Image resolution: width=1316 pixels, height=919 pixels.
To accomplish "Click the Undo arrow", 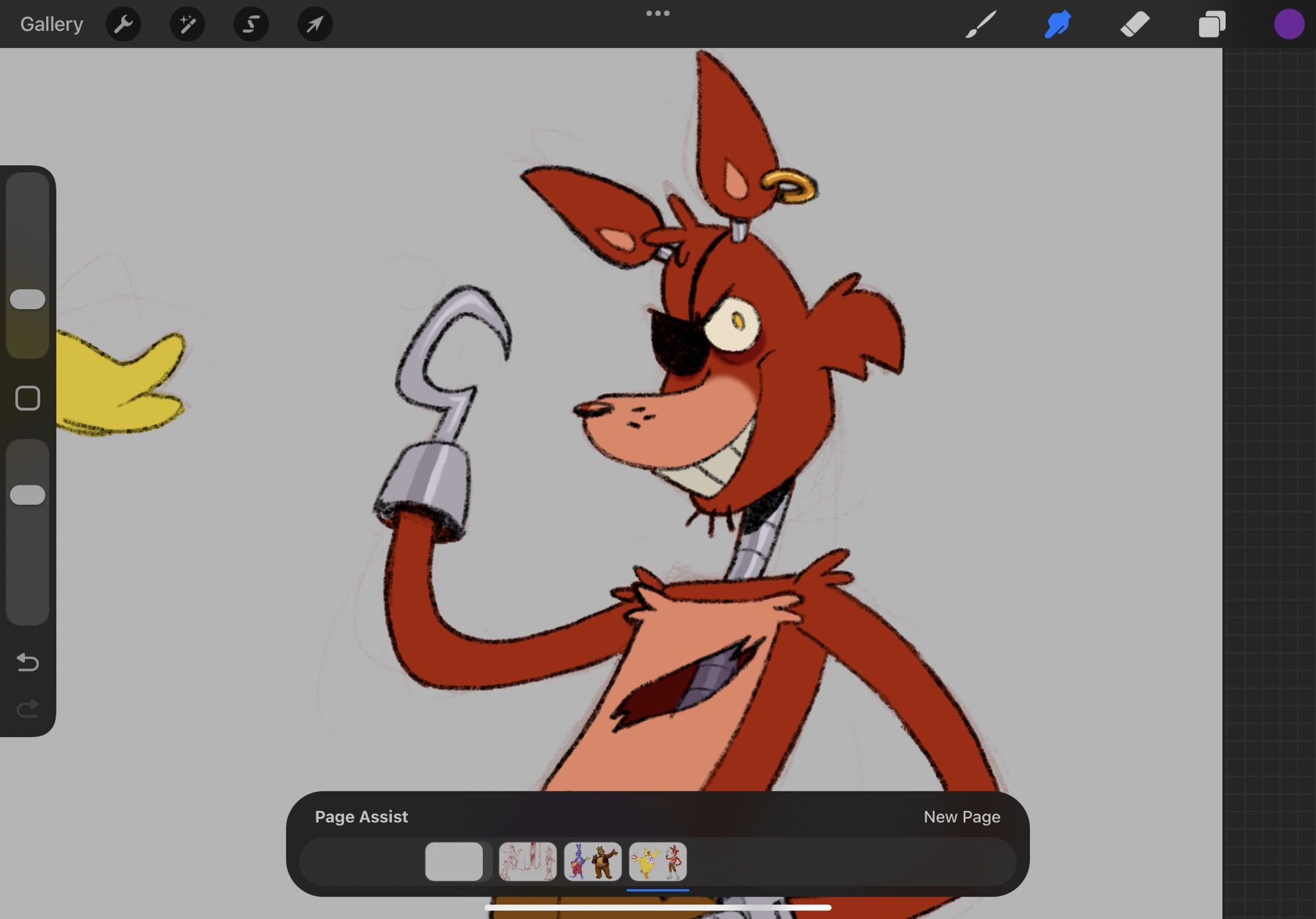I will pos(28,662).
